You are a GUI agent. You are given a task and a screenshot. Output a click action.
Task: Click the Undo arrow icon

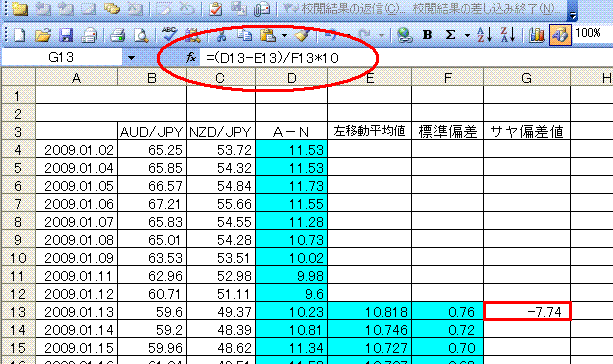pyautogui.click(x=331, y=36)
